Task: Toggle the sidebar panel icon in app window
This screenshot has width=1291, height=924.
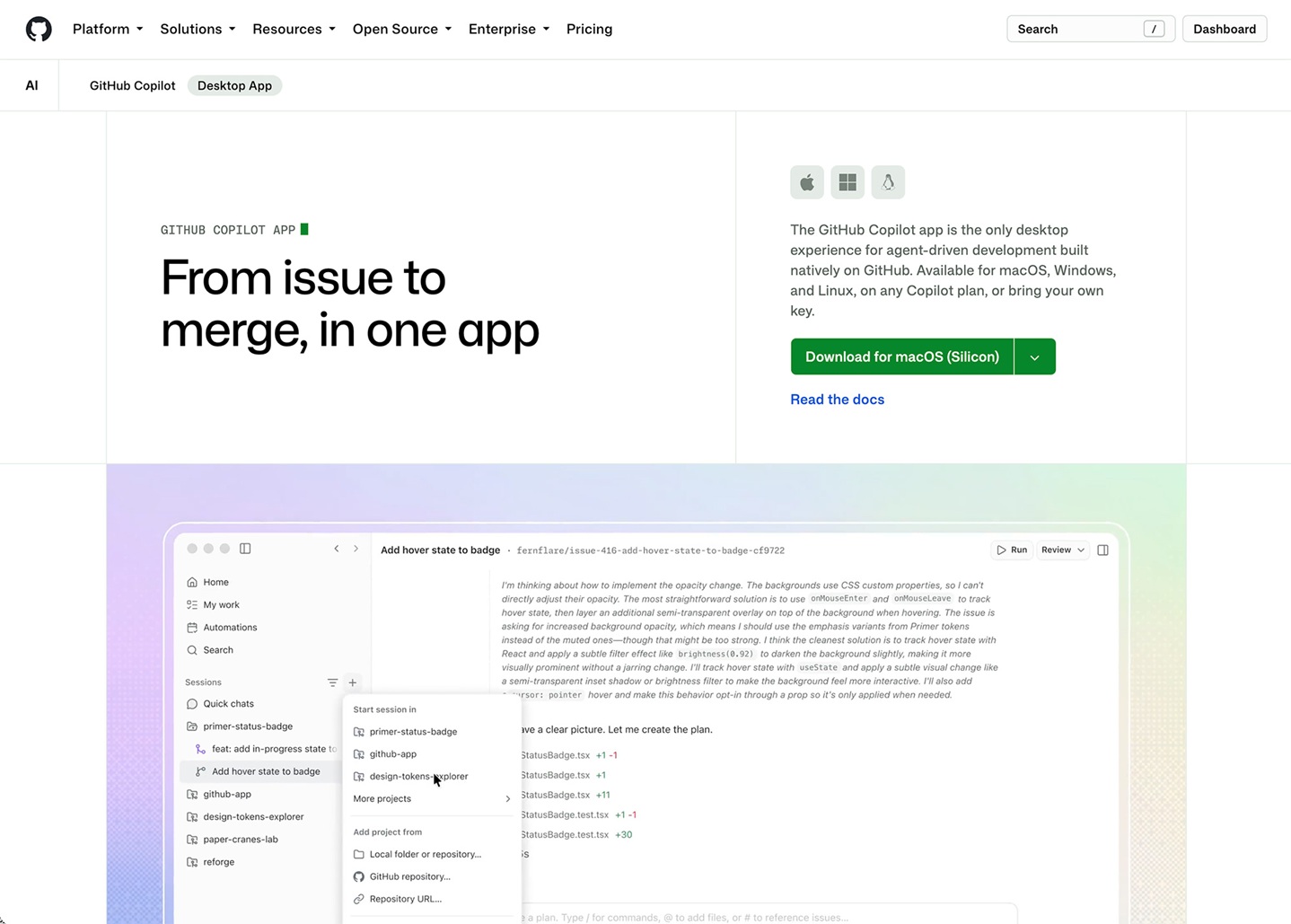Action: click(x=245, y=549)
